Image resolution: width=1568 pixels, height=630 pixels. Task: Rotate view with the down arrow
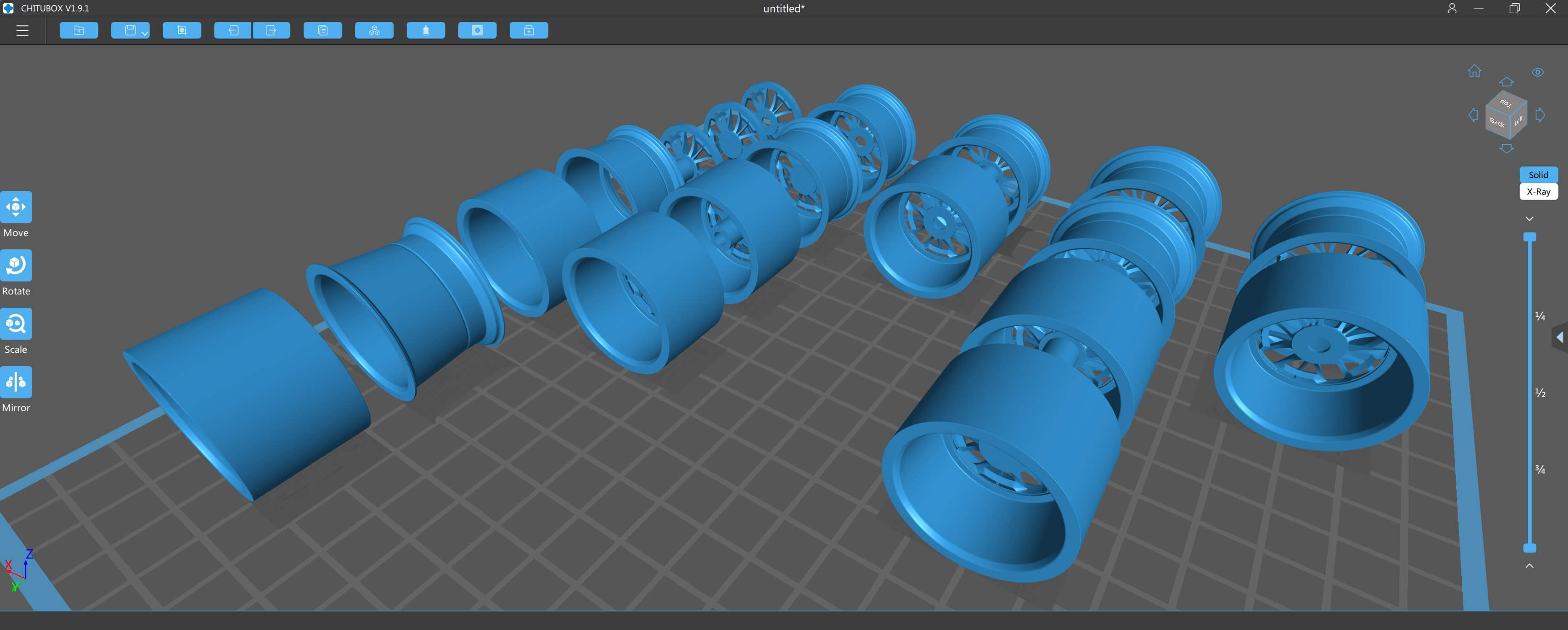click(1506, 149)
